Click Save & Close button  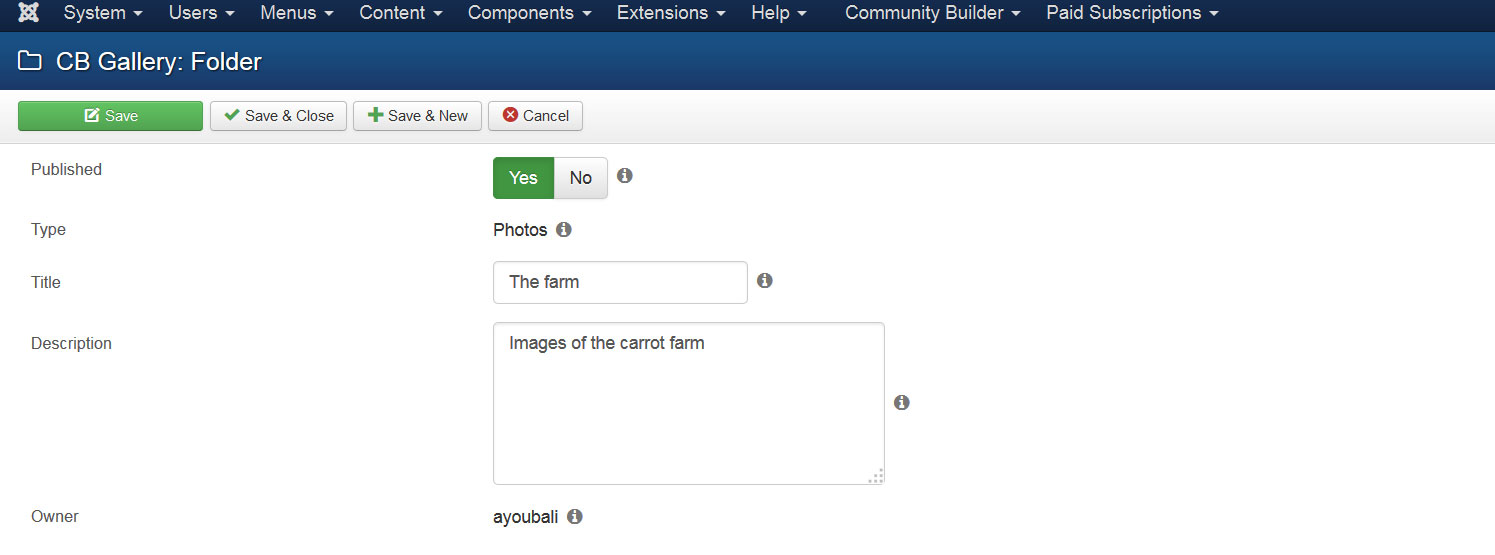(278, 116)
